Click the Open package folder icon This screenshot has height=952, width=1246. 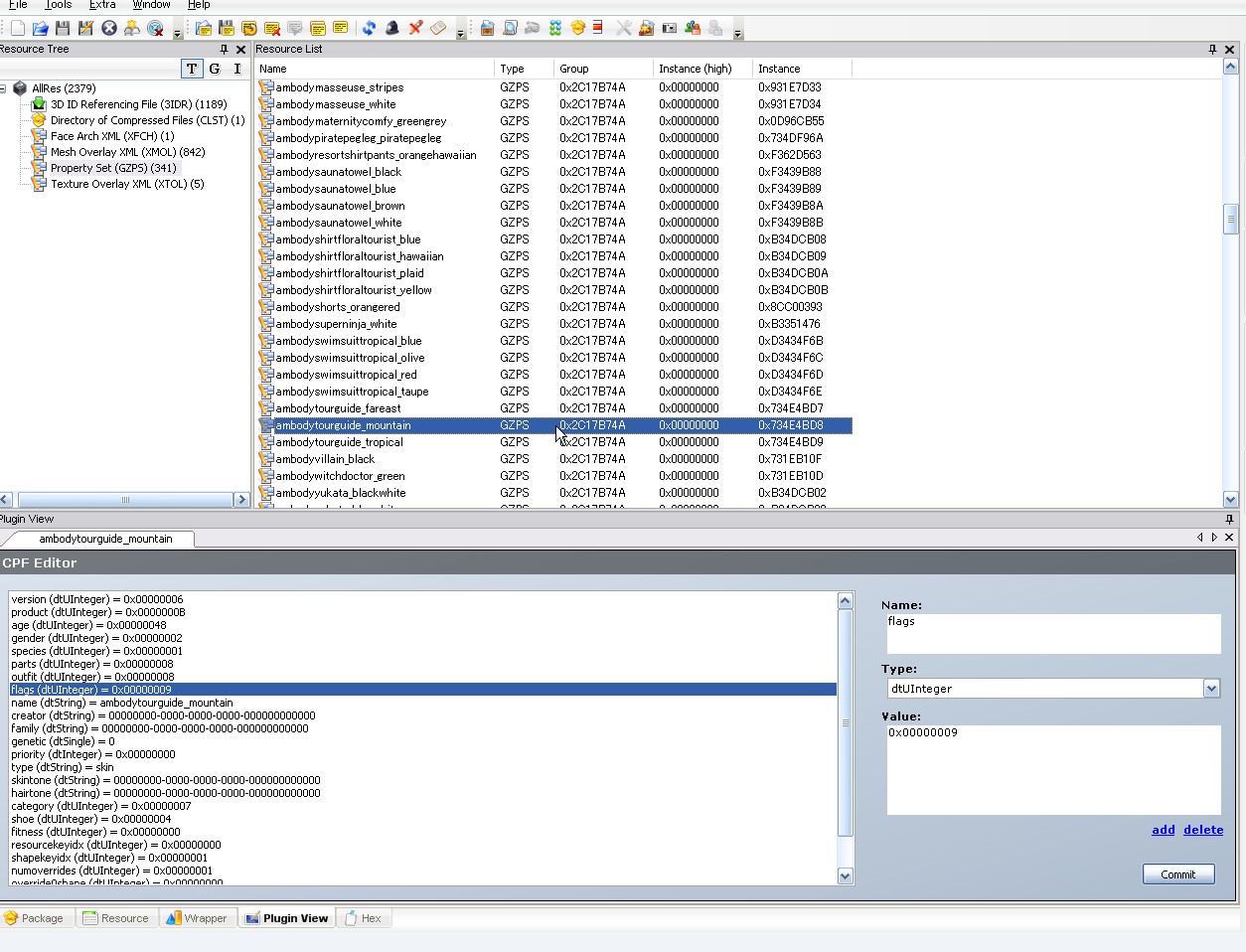click(40, 28)
